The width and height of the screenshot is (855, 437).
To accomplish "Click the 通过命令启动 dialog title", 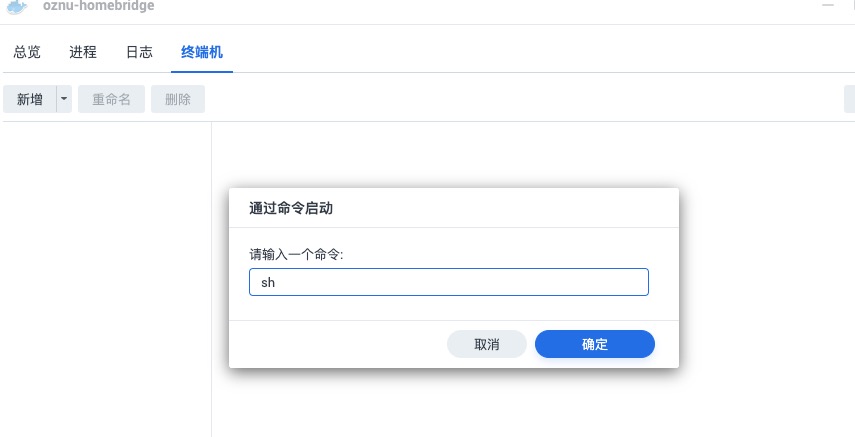I will tap(291, 208).
